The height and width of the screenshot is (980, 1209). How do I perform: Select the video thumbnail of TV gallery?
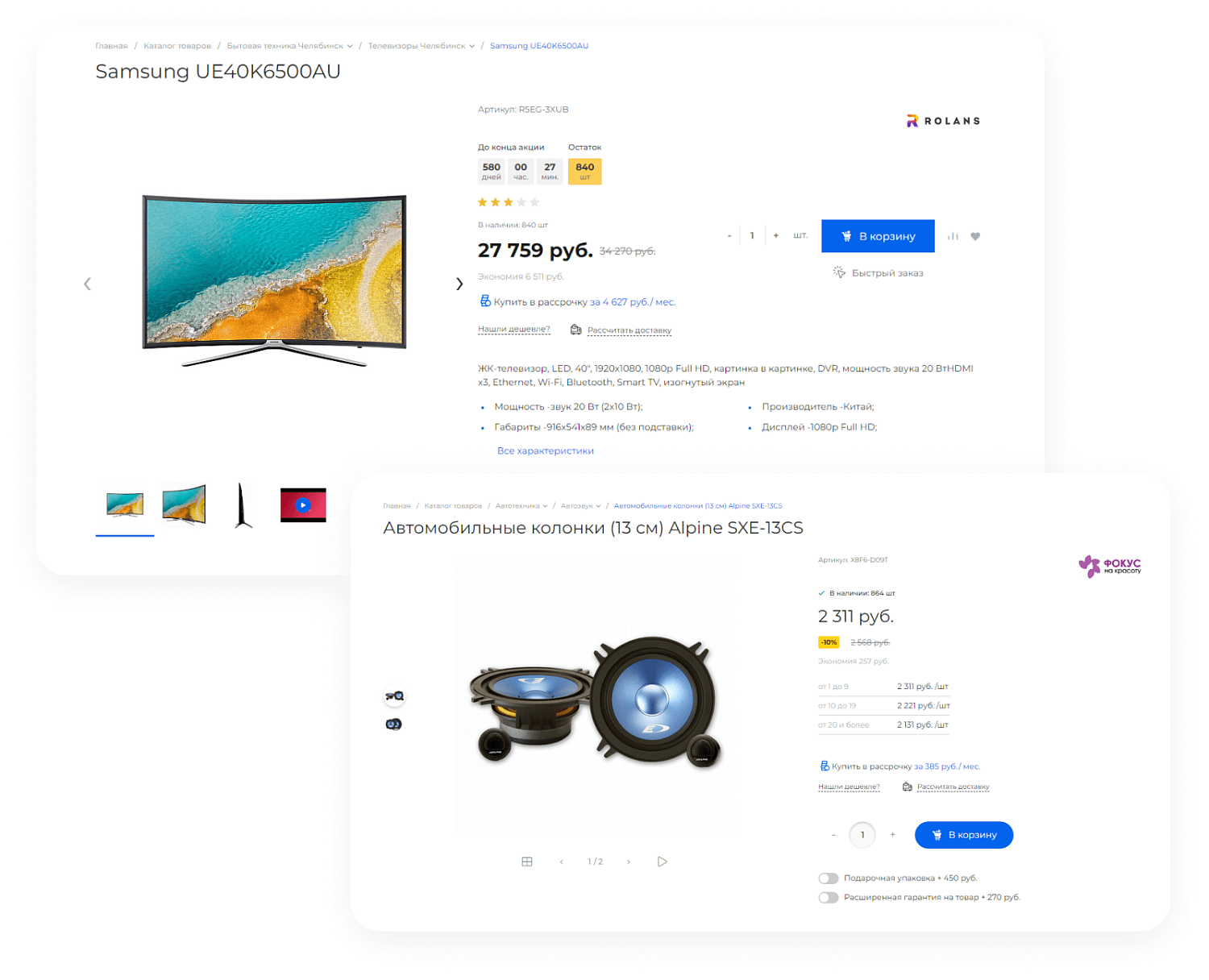[303, 505]
